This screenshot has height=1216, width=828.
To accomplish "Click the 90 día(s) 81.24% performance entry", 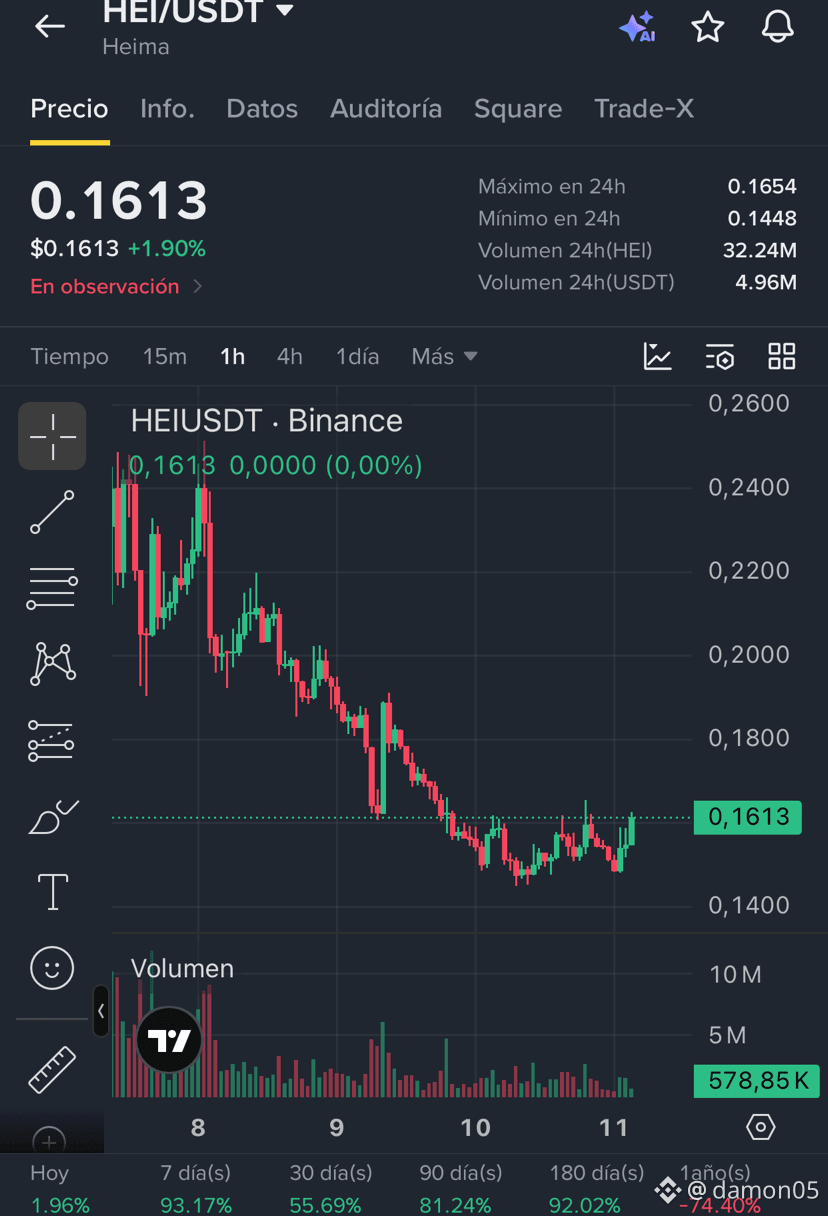I will pos(460,1189).
